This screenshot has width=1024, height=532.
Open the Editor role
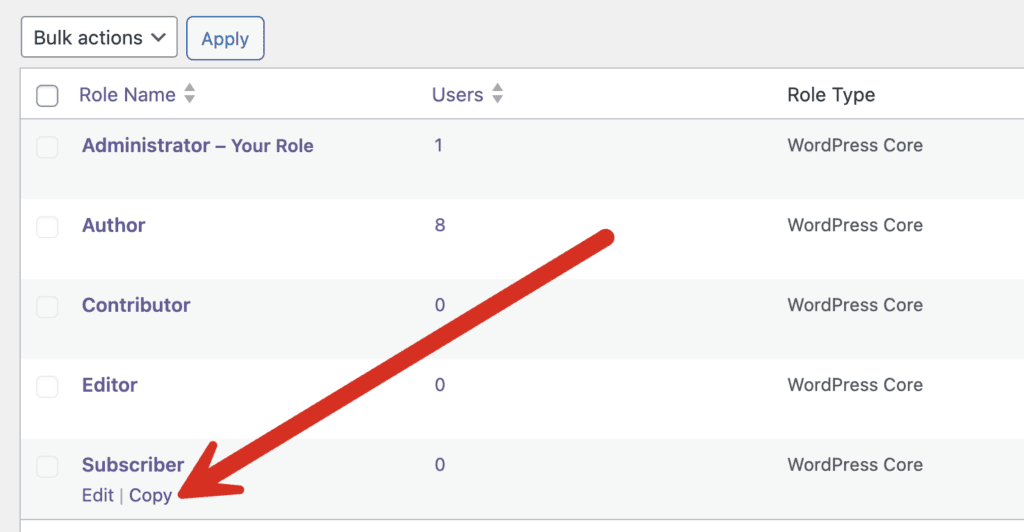[x=109, y=386]
